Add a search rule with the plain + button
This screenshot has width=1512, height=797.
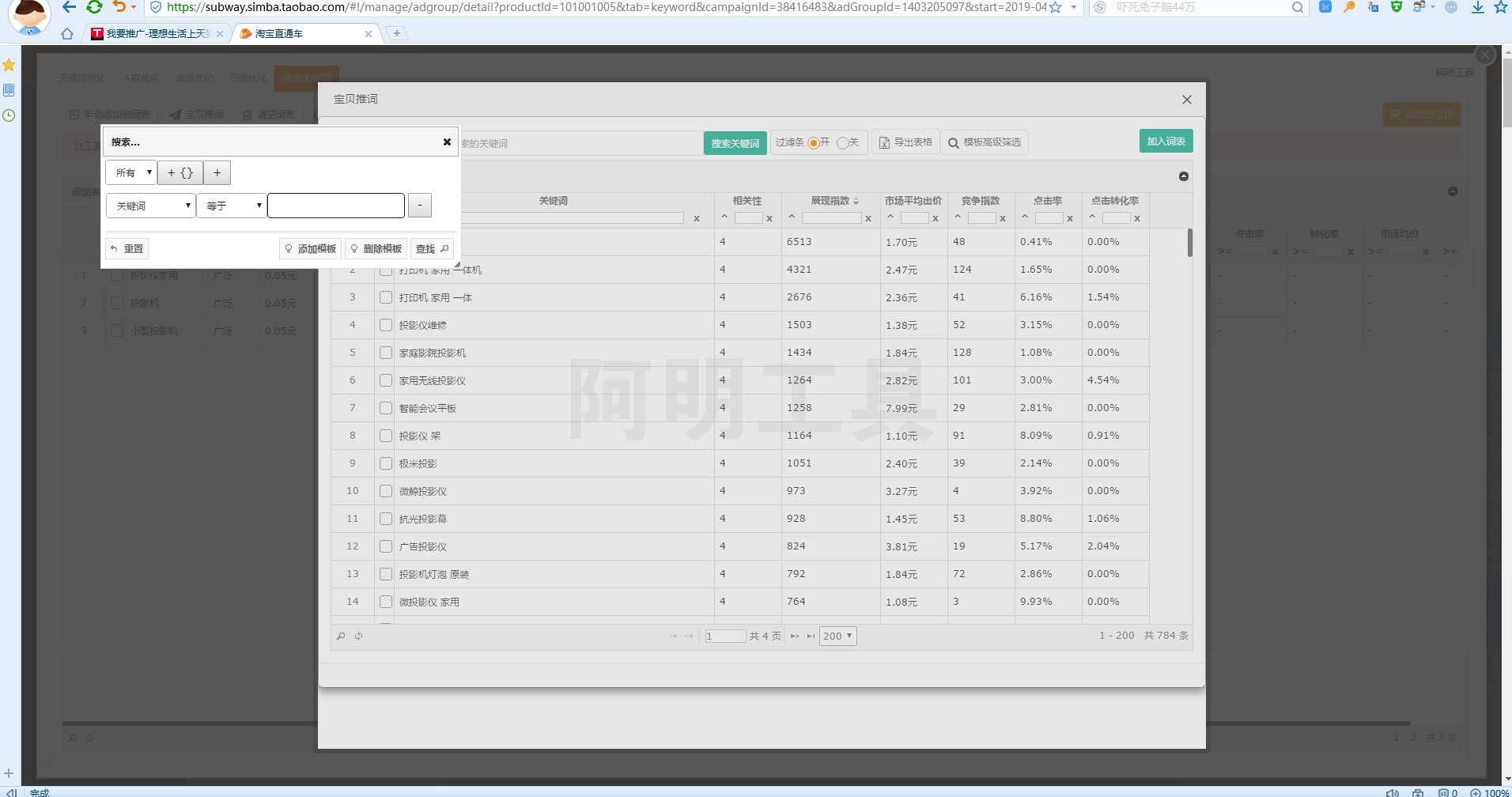217,172
